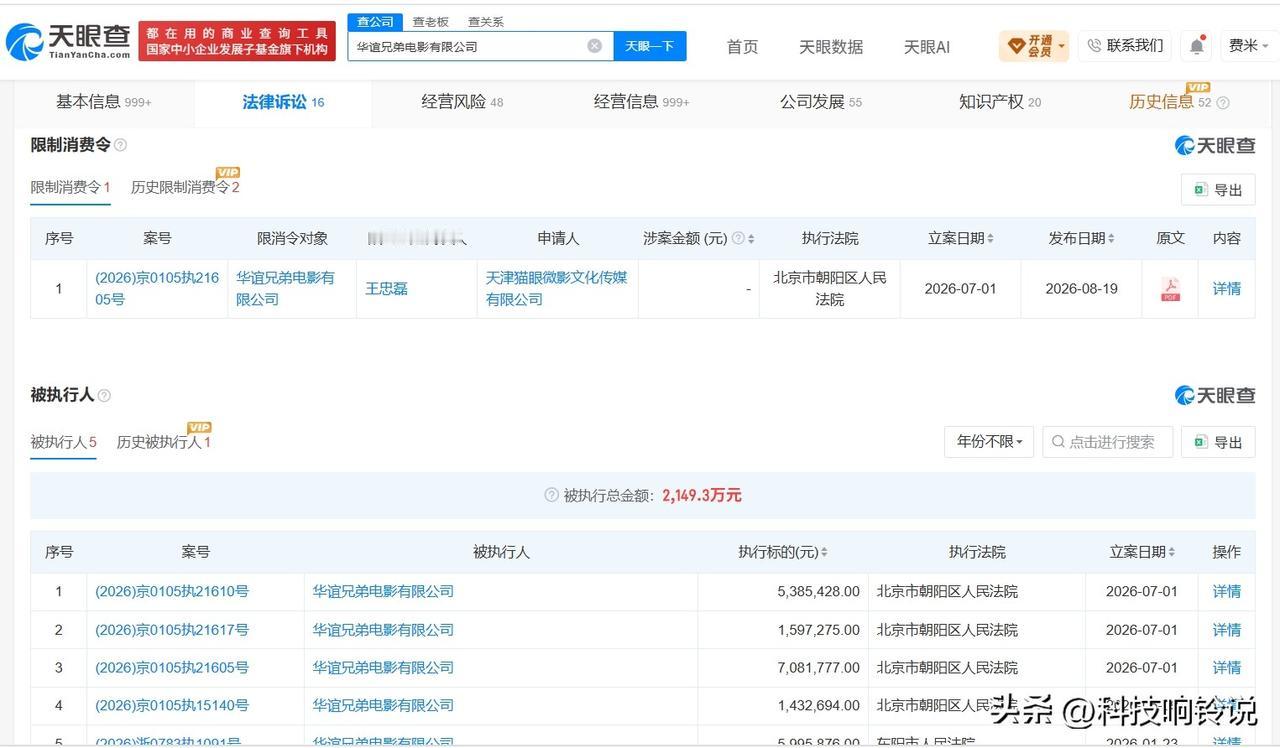Sort by 立案日期 in 被执行人 table
This screenshot has width=1280, height=748.
pyautogui.click(x=1171, y=552)
